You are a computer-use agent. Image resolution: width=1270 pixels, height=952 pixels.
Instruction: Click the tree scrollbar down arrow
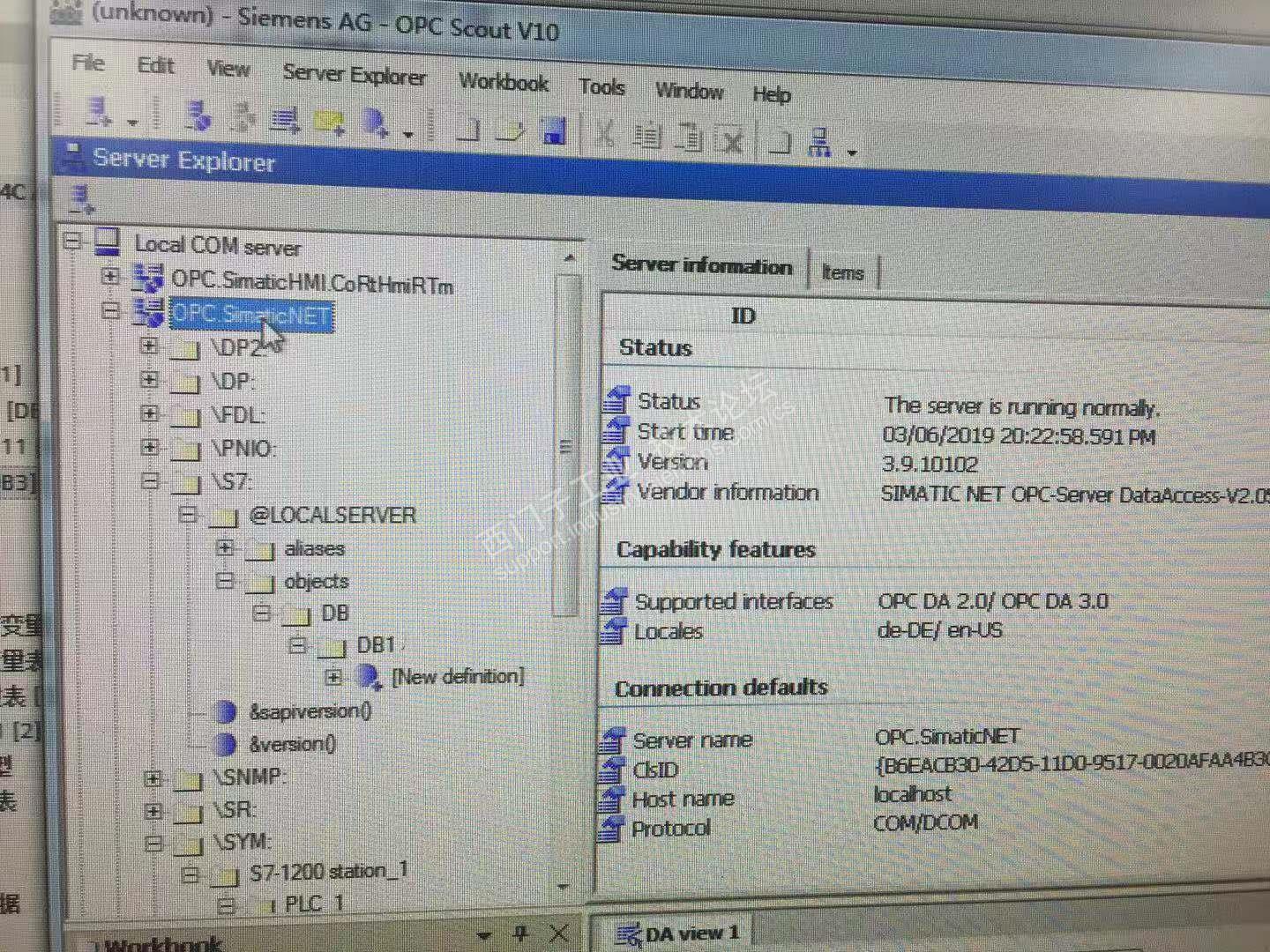[564, 886]
